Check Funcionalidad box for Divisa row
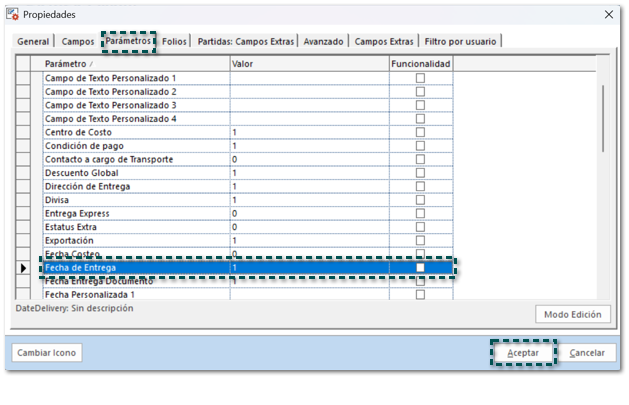Screen dimensions: 629x405 point(420,200)
